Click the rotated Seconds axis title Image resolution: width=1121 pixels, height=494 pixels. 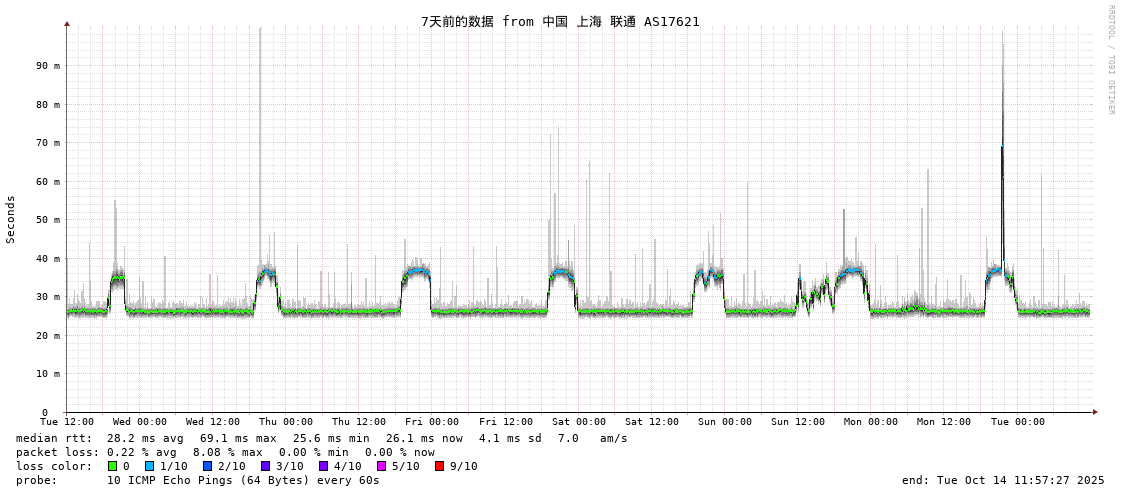(11, 219)
